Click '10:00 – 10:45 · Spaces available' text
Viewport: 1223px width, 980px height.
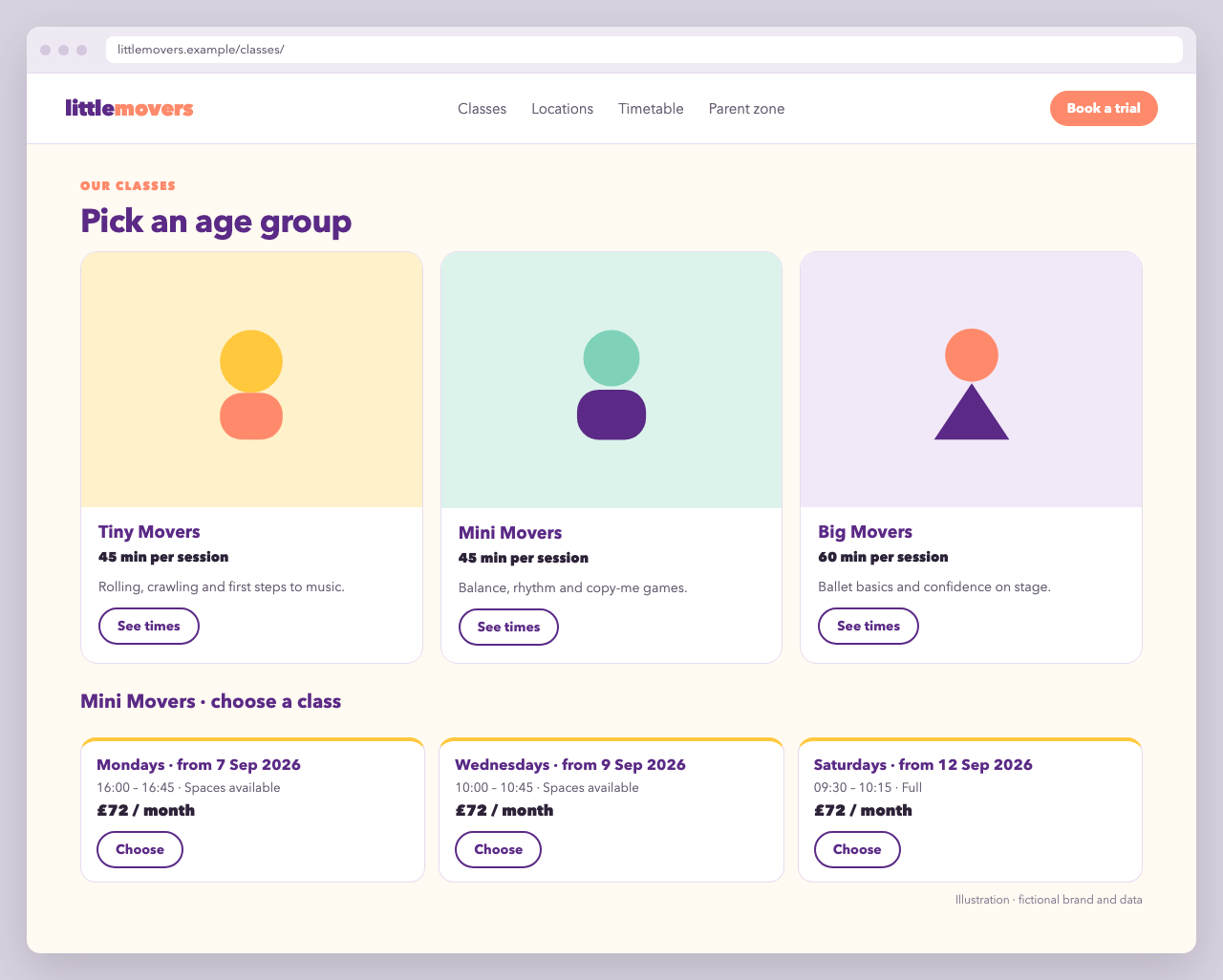click(547, 788)
